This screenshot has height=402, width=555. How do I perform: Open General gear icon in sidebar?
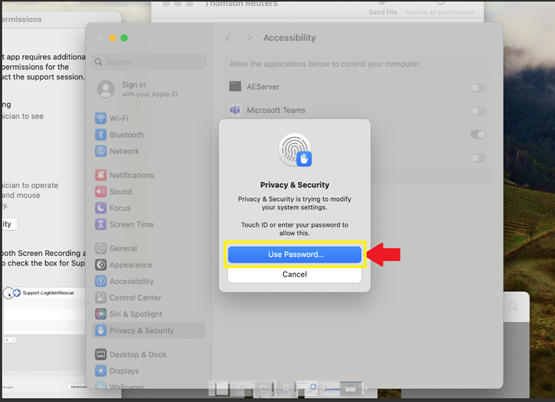(x=101, y=248)
